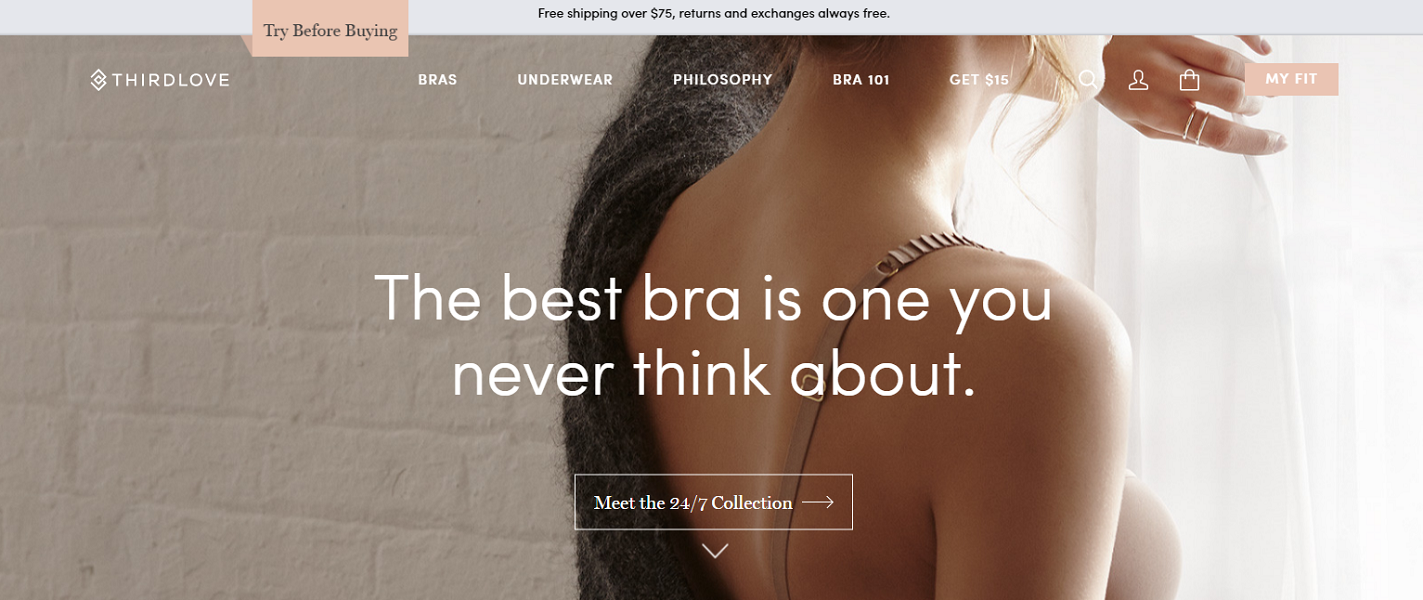View the shopping bag icon
The height and width of the screenshot is (600, 1423).
coord(1189,80)
